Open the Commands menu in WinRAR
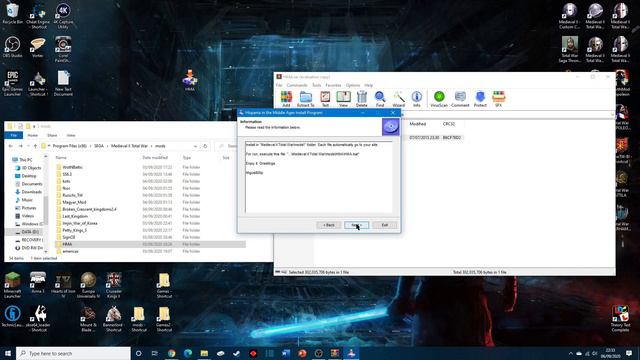Screen dimensions: 640x360 click(x=297, y=85)
